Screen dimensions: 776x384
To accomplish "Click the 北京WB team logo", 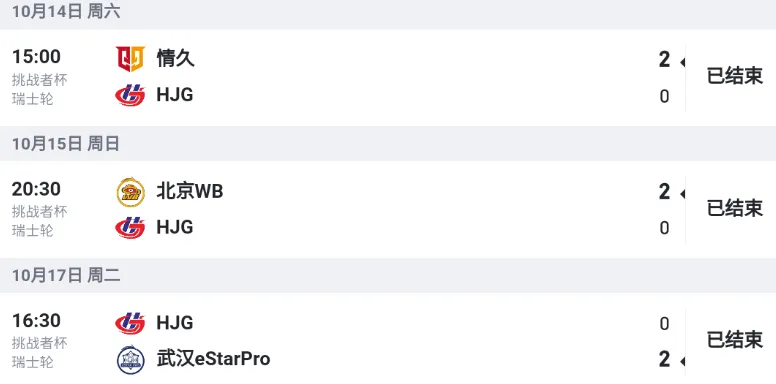I will coord(131,192).
